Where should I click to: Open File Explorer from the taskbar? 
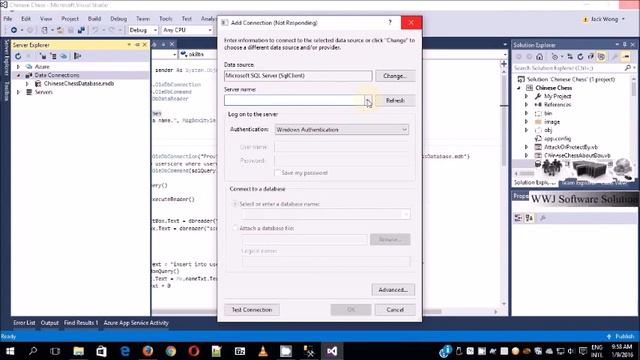[78, 351]
